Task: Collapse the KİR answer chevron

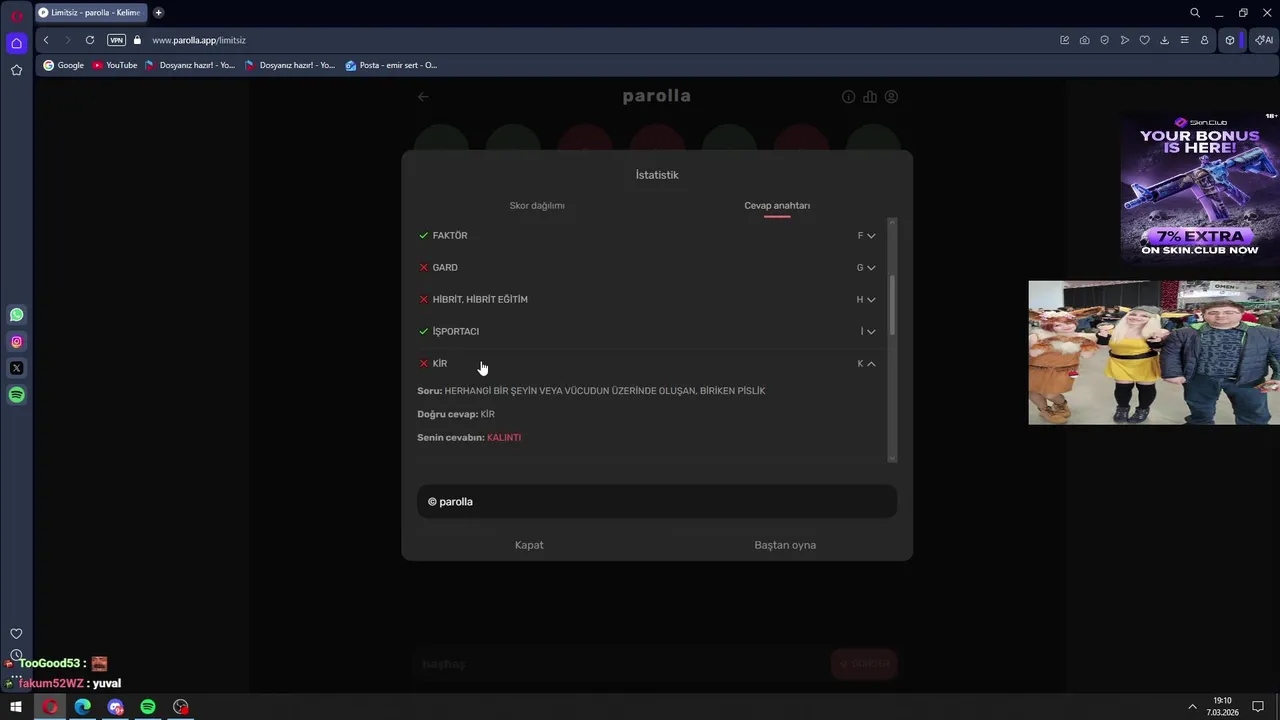Action: point(871,364)
